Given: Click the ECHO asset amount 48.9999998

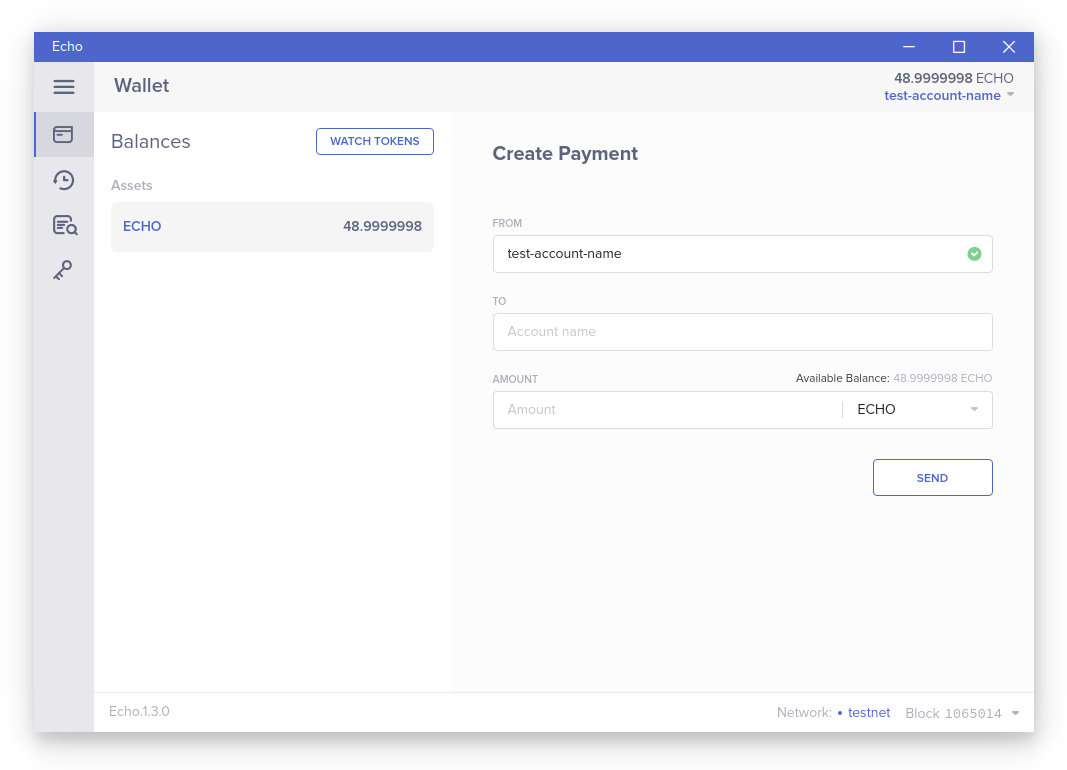Looking at the screenshot, I should click(382, 227).
